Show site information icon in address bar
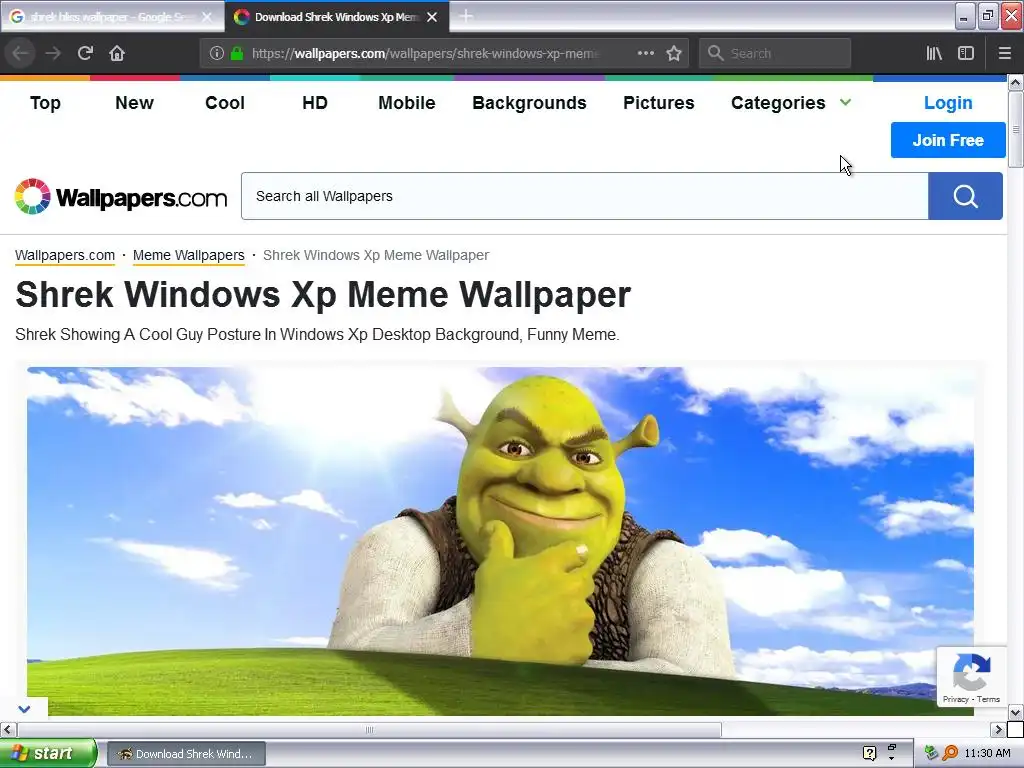This screenshot has width=1024, height=768. click(x=216, y=54)
